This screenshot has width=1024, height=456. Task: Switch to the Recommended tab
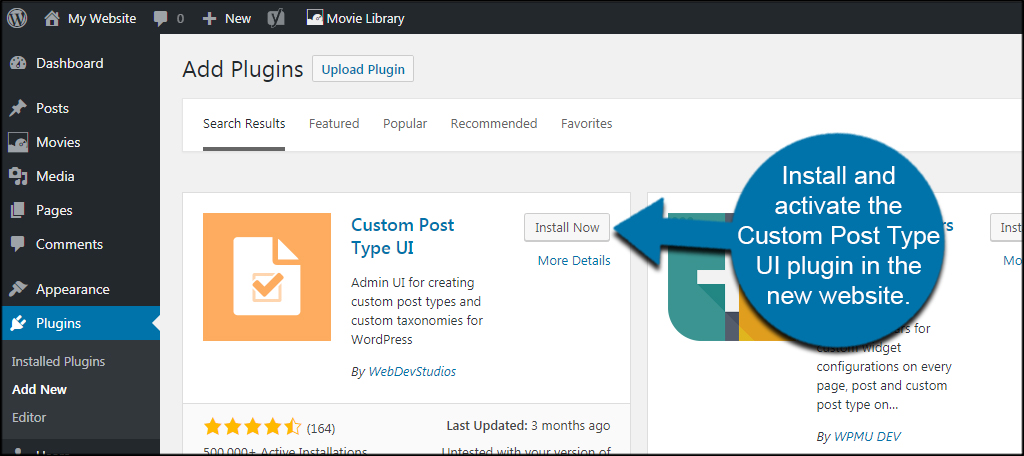click(x=494, y=123)
